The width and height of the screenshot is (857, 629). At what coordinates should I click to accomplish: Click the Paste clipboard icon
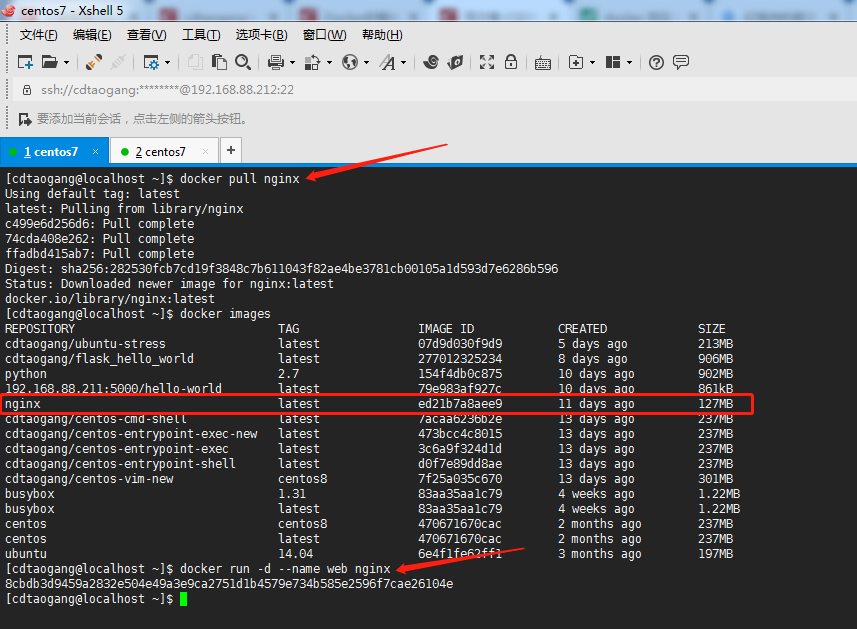pyautogui.click(x=219, y=62)
